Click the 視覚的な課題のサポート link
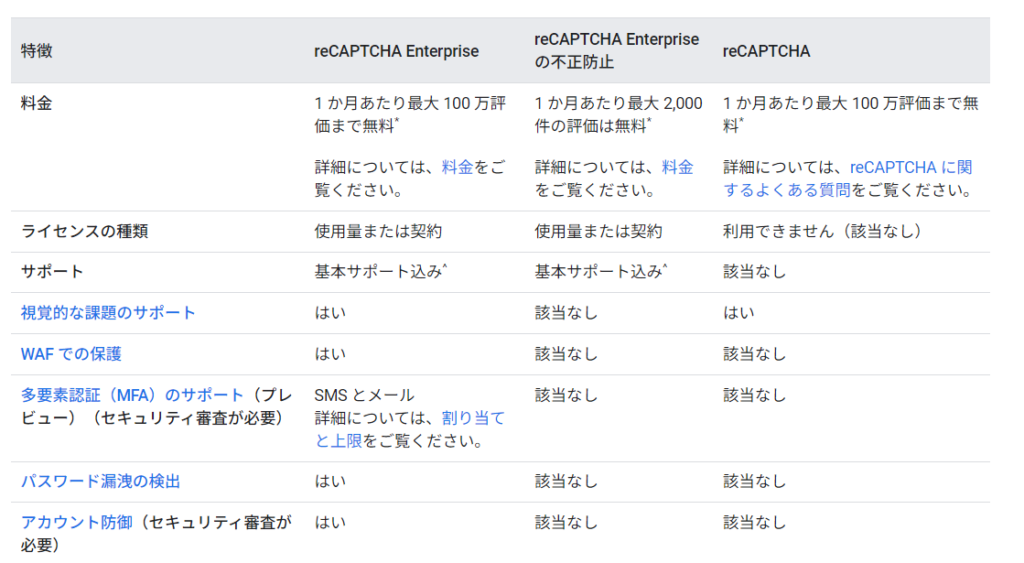Viewport: 1024px width, 563px height. 108,313
